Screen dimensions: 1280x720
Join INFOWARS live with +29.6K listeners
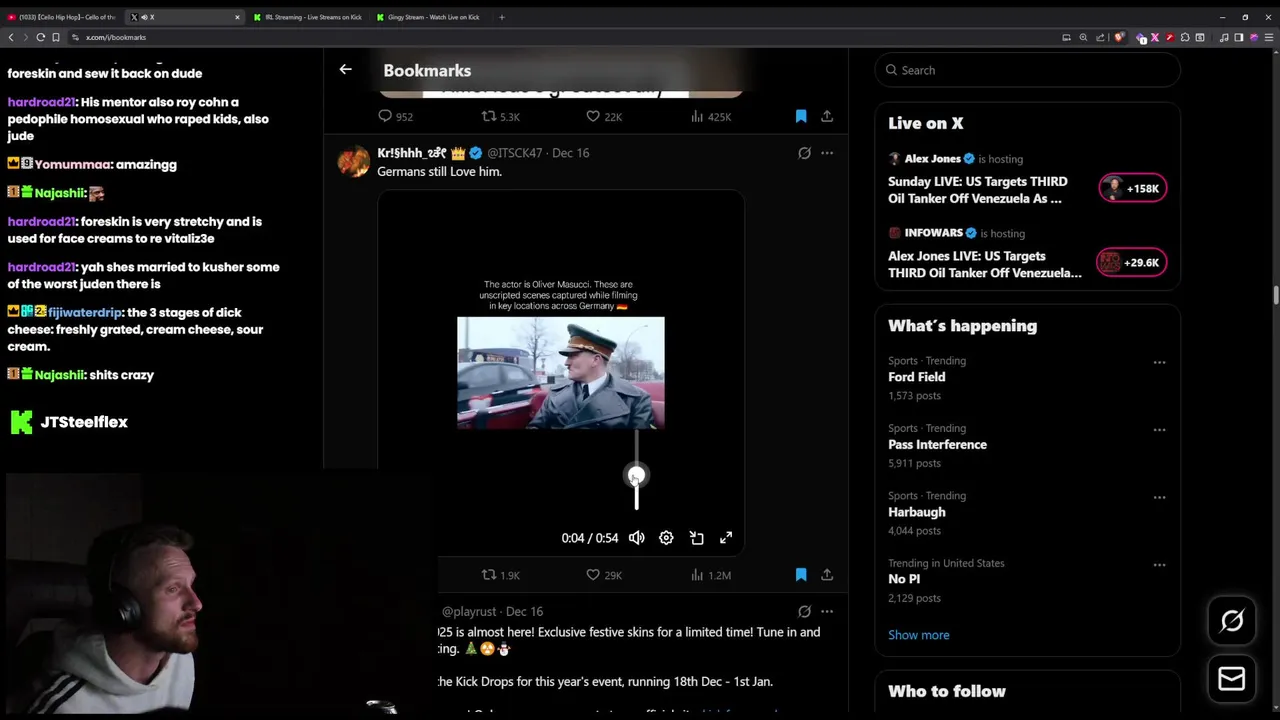point(1133,262)
